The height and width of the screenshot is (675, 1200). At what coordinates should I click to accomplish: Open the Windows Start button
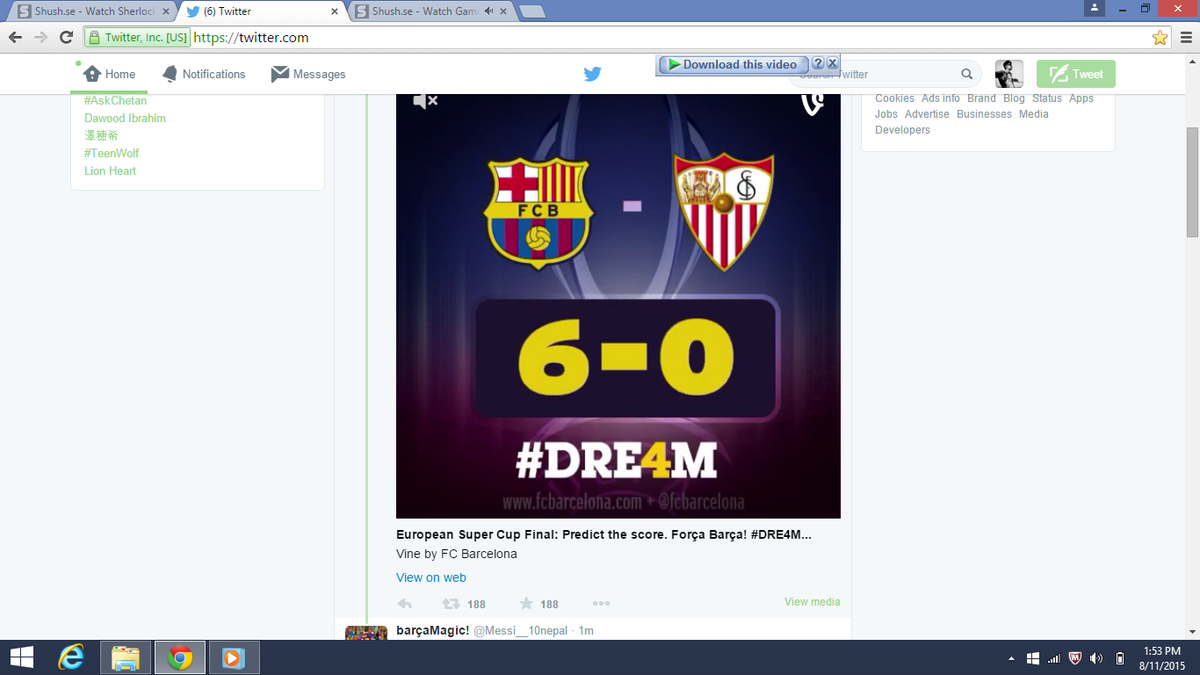tap(21, 657)
